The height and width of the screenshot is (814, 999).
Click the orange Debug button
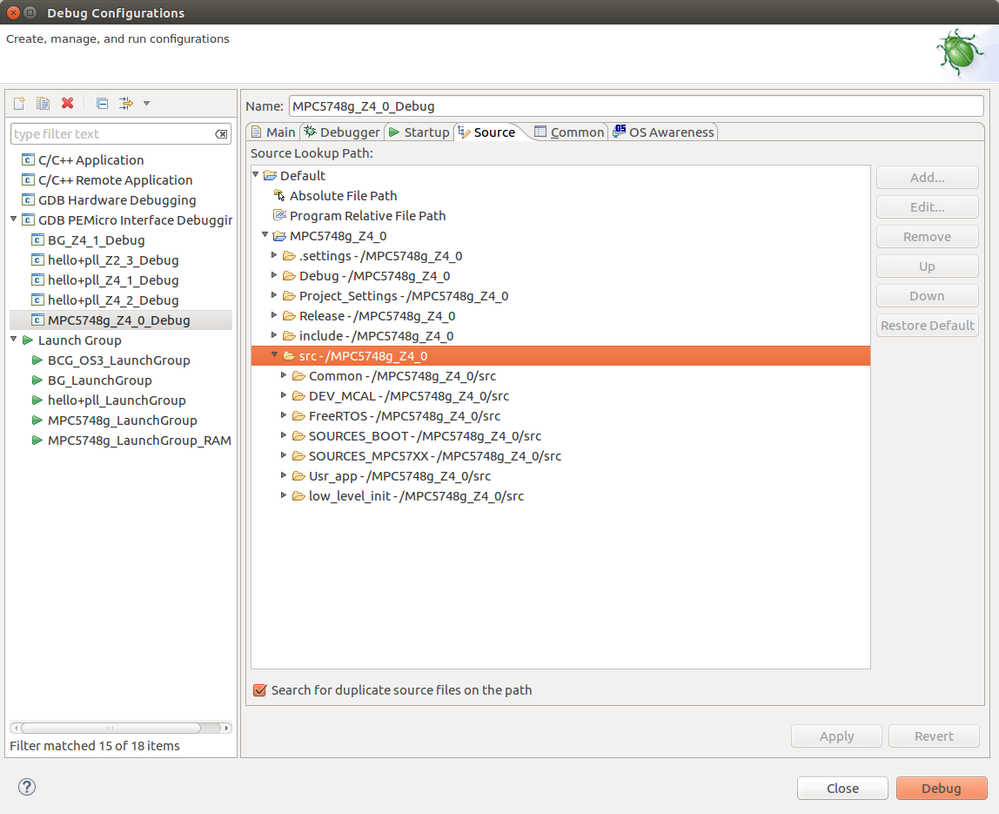[x=941, y=788]
